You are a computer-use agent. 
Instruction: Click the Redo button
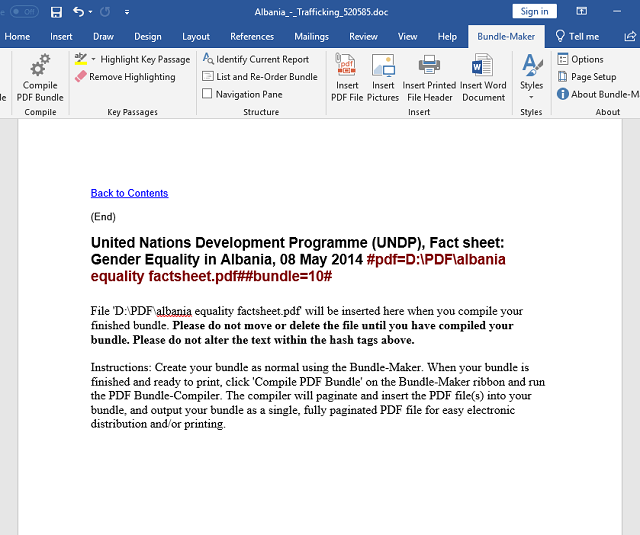pyautogui.click(x=105, y=12)
